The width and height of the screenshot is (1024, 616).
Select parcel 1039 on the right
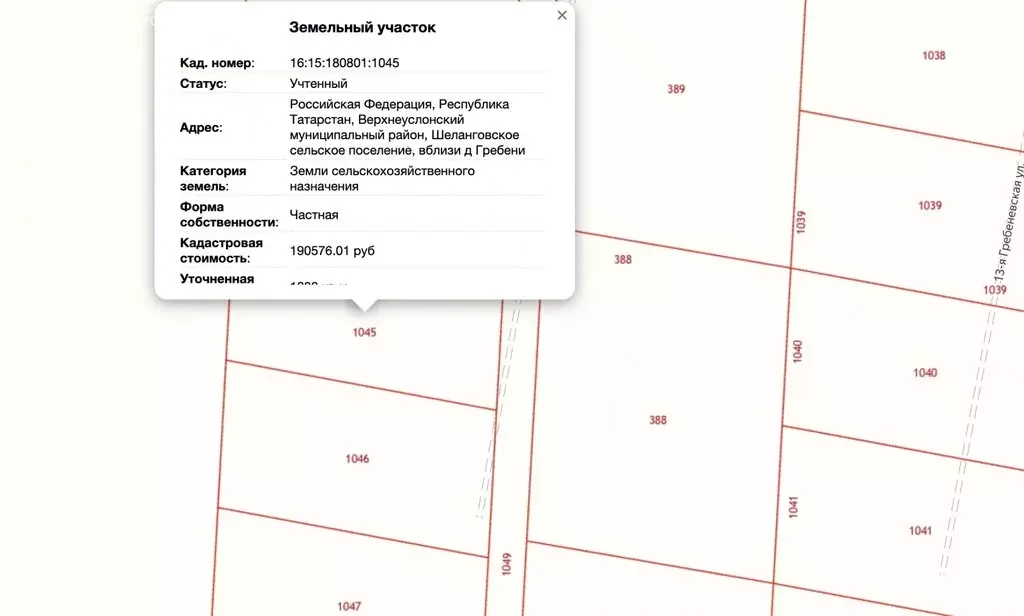coord(928,203)
